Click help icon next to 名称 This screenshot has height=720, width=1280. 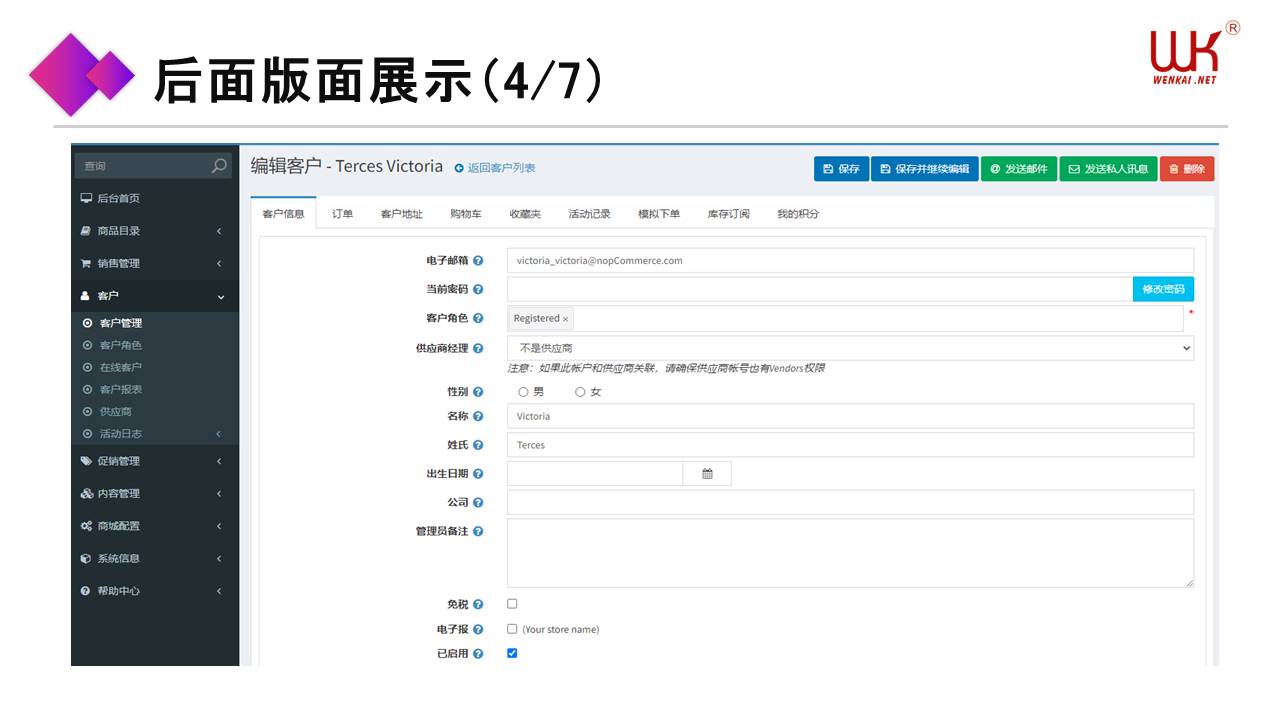pos(478,416)
